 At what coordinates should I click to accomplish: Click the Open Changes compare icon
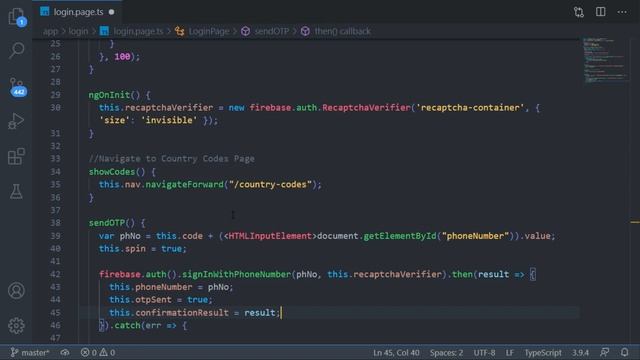point(579,12)
